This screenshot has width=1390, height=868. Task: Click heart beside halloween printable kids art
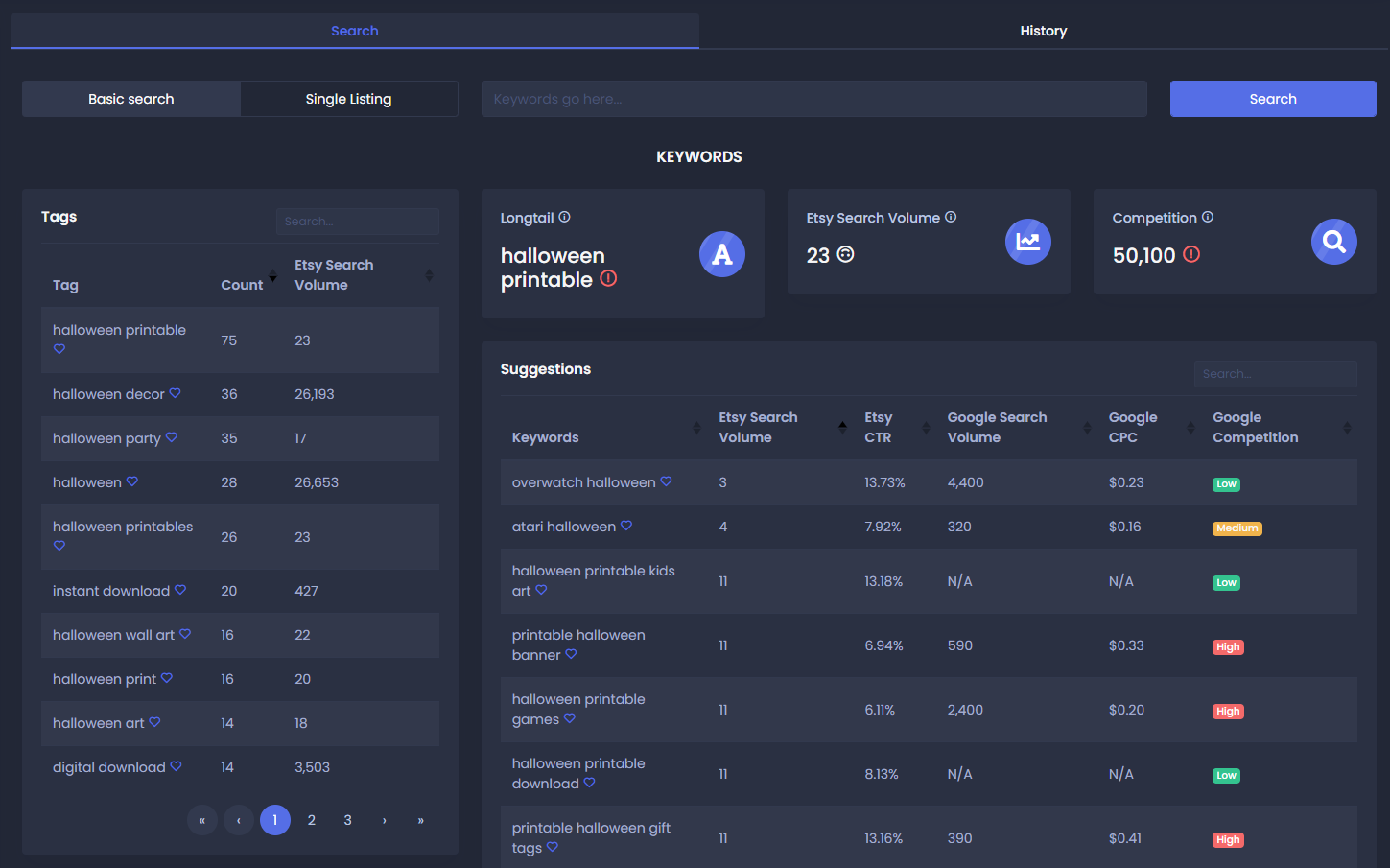(541, 590)
